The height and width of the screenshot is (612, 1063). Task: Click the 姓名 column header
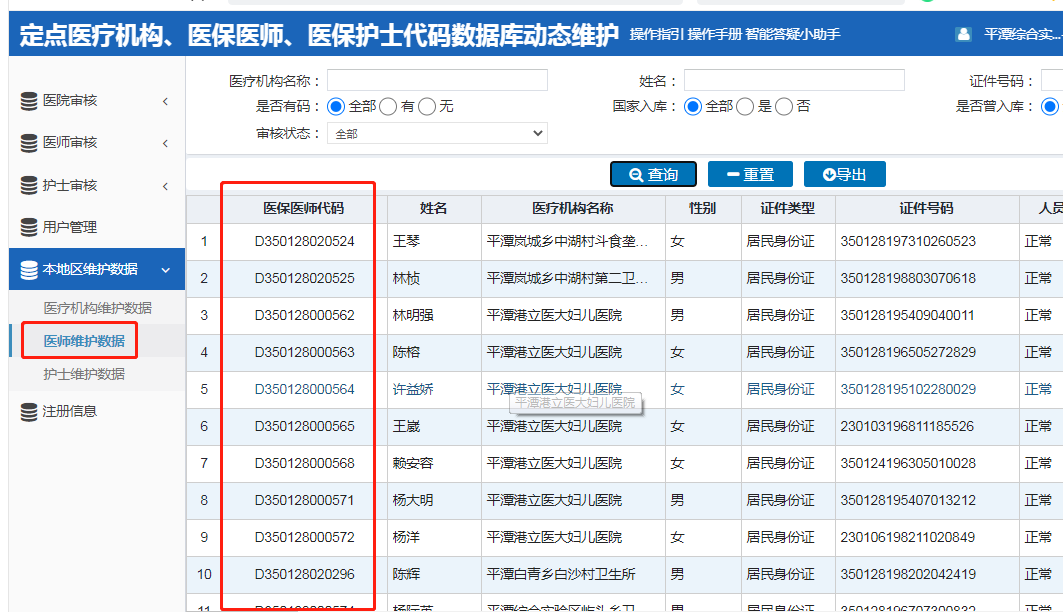pyautogui.click(x=434, y=209)
